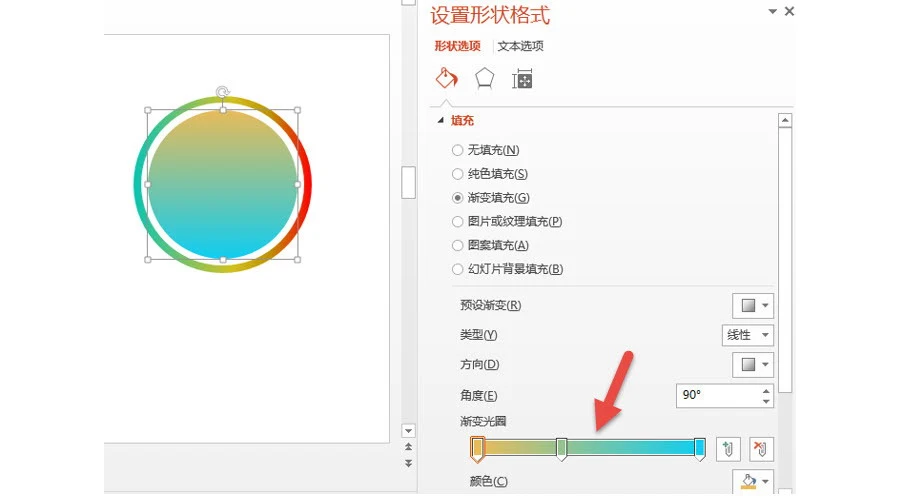Open the Effects pentagon icon

[x=484, y=79]
